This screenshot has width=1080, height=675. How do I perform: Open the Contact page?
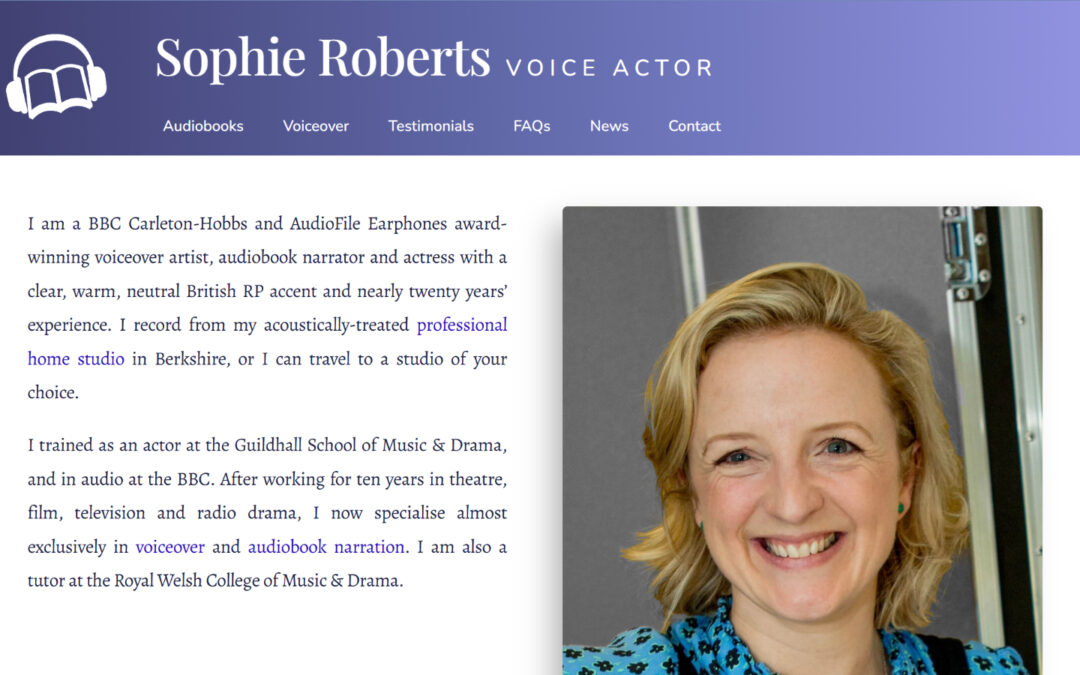tap(694, 126)
